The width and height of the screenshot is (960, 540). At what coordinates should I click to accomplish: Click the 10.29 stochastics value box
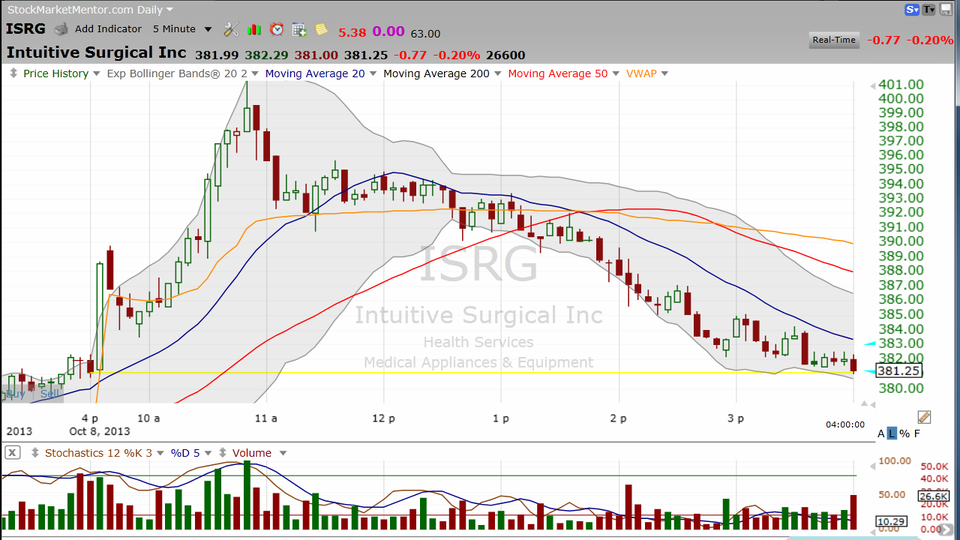(891, 522)
